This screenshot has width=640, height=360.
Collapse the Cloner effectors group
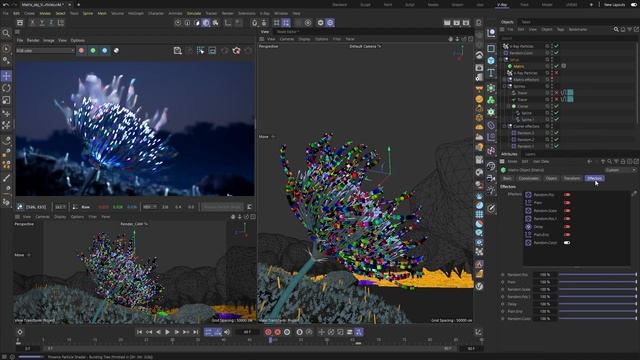pos(504,126)
